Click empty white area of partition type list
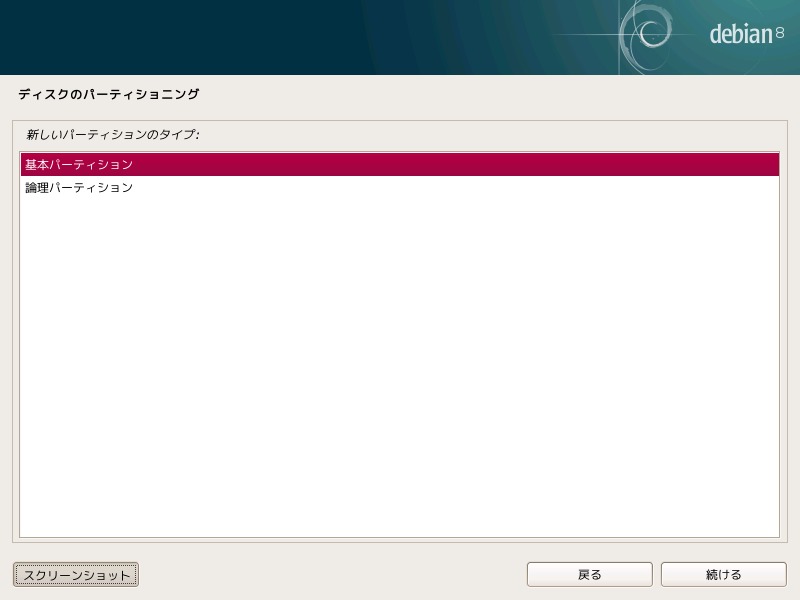Viewport: 800px width, 600px height. coord(400,367)
